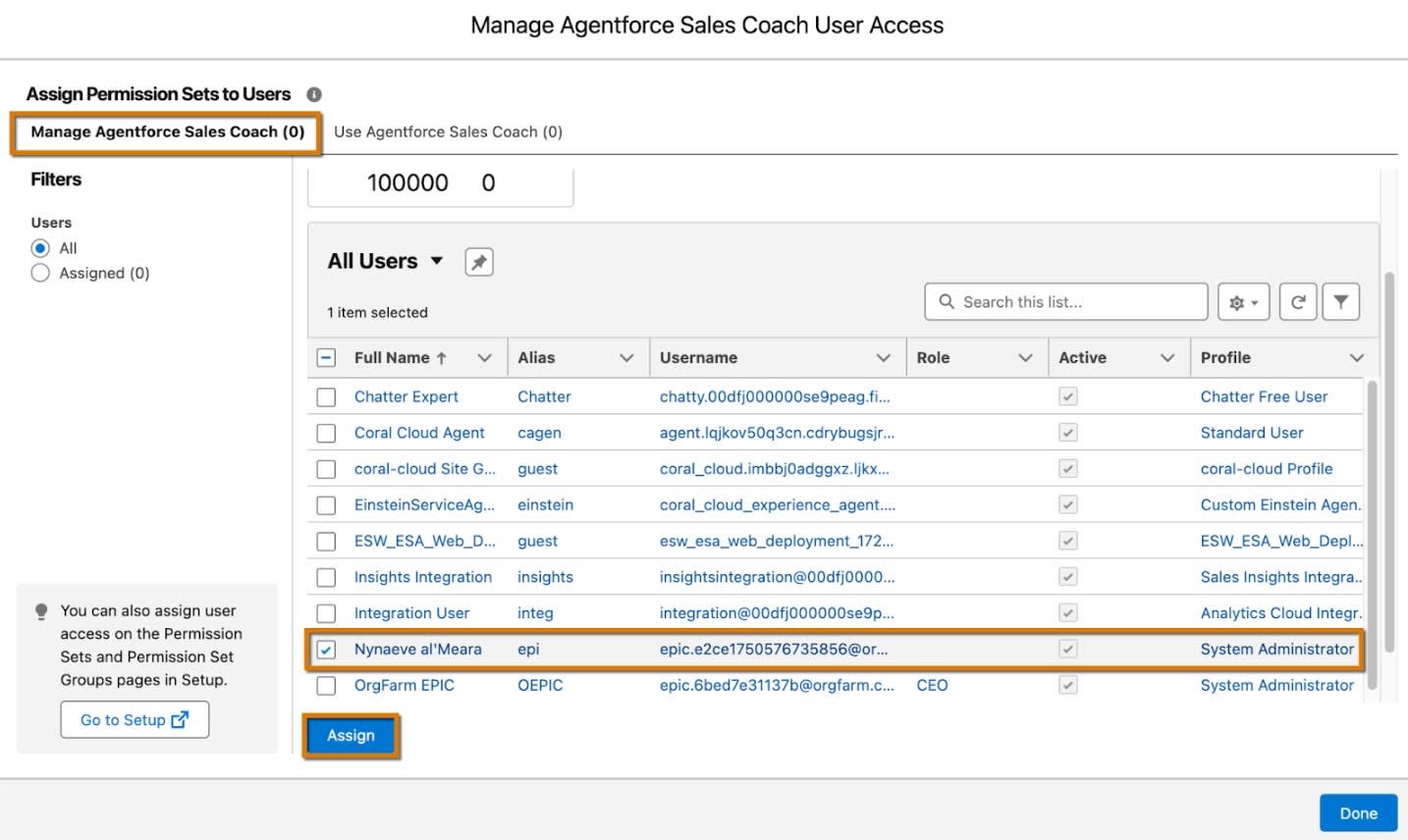Image resolution: width=1408 pixels, height=840 pixels.
Task: Click username 'integration@00dfj000000se9p...'
Action: pos(777,613)
